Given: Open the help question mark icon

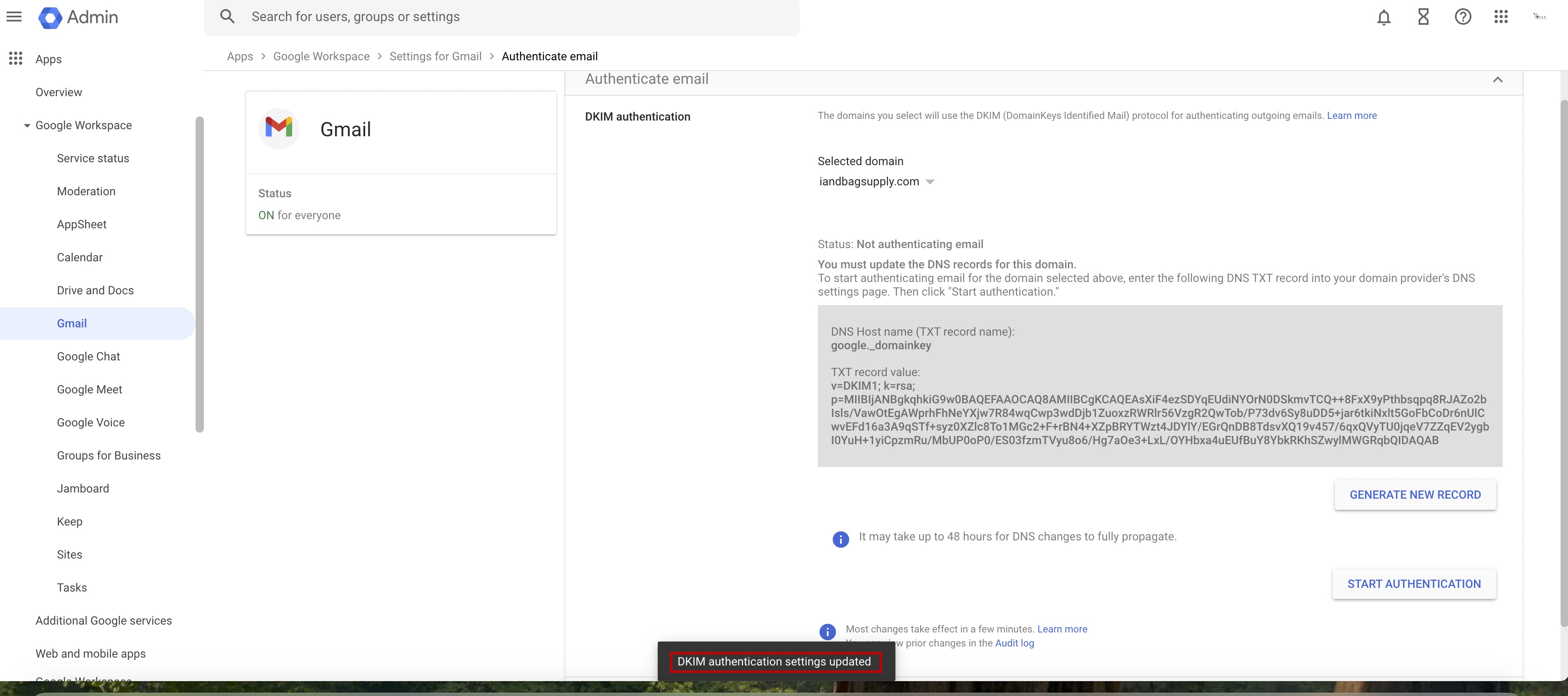Looking at the screenshot, I should (x=1463, y=17).
